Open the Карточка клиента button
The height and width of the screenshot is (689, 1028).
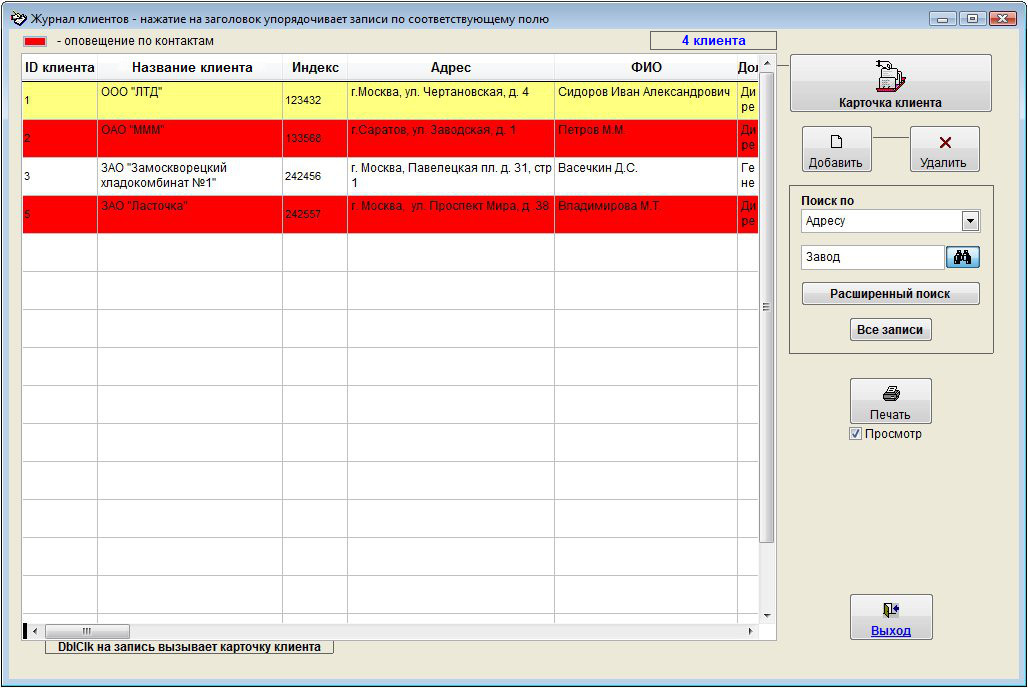click(890, 83)
